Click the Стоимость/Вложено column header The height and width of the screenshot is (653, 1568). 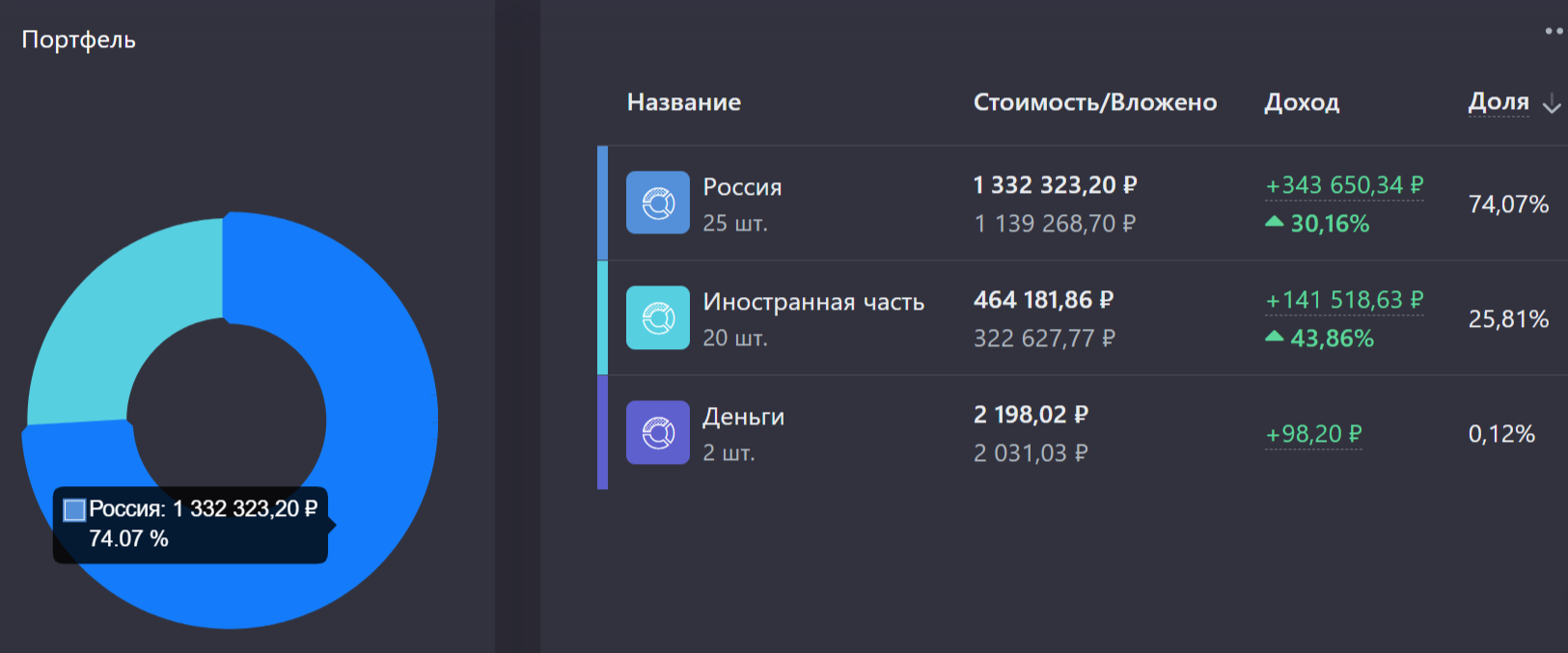1095,102
